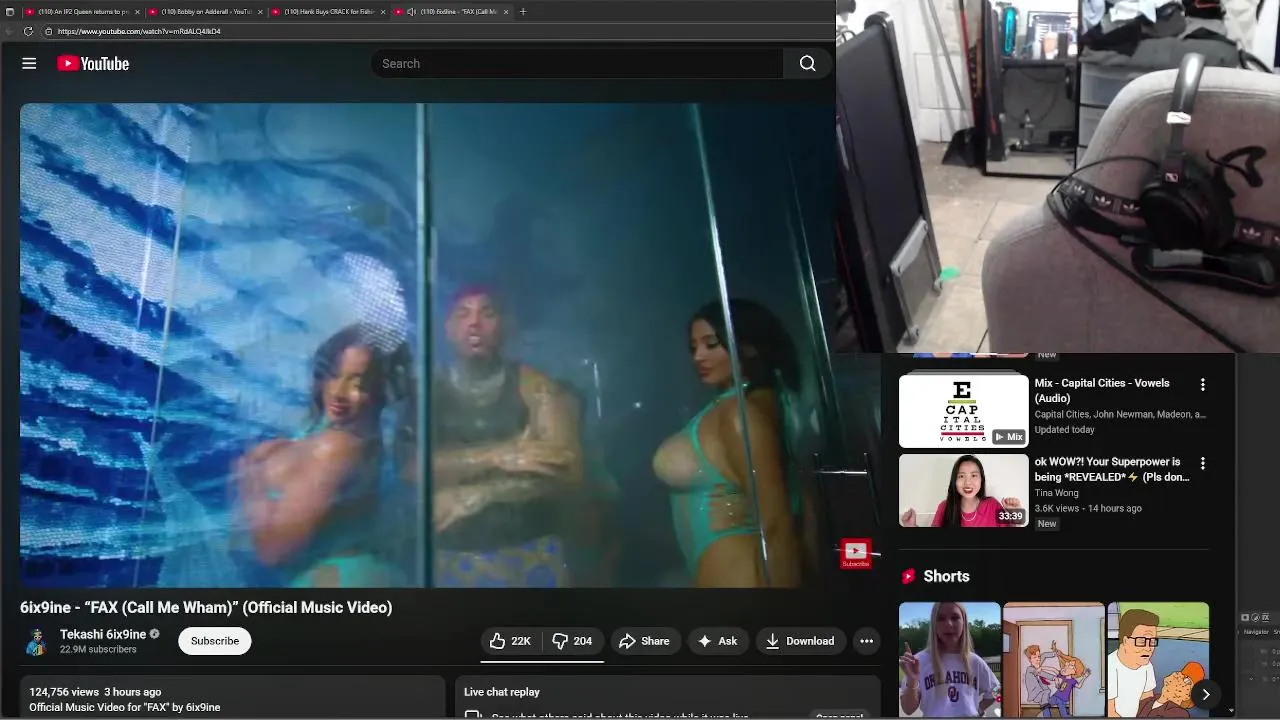The height and width of the screenshot is (720, 1280).
Task: Click the '124,756 views 3 hours ago' text
Action: pos(95,692)
